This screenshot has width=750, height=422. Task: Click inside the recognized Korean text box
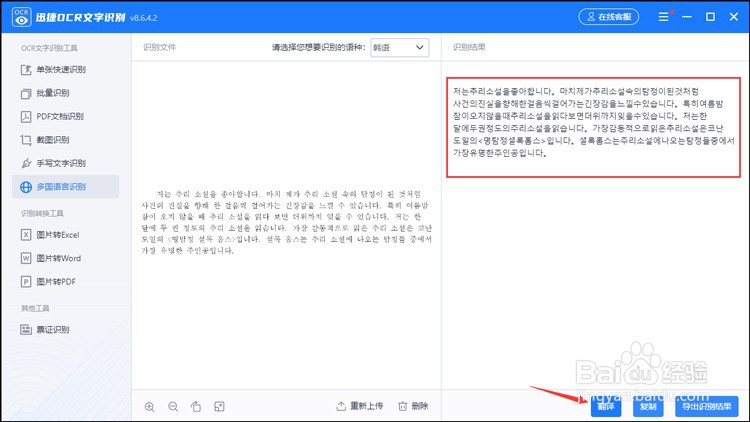[x=593, y=127]
